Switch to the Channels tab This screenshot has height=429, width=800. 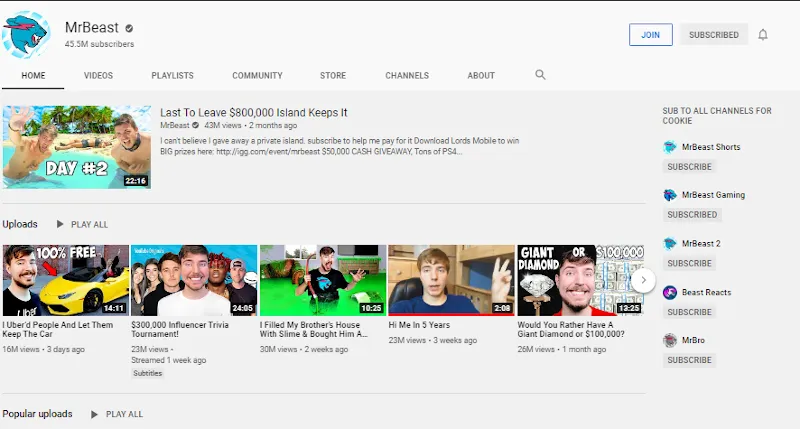coord(407,75)
